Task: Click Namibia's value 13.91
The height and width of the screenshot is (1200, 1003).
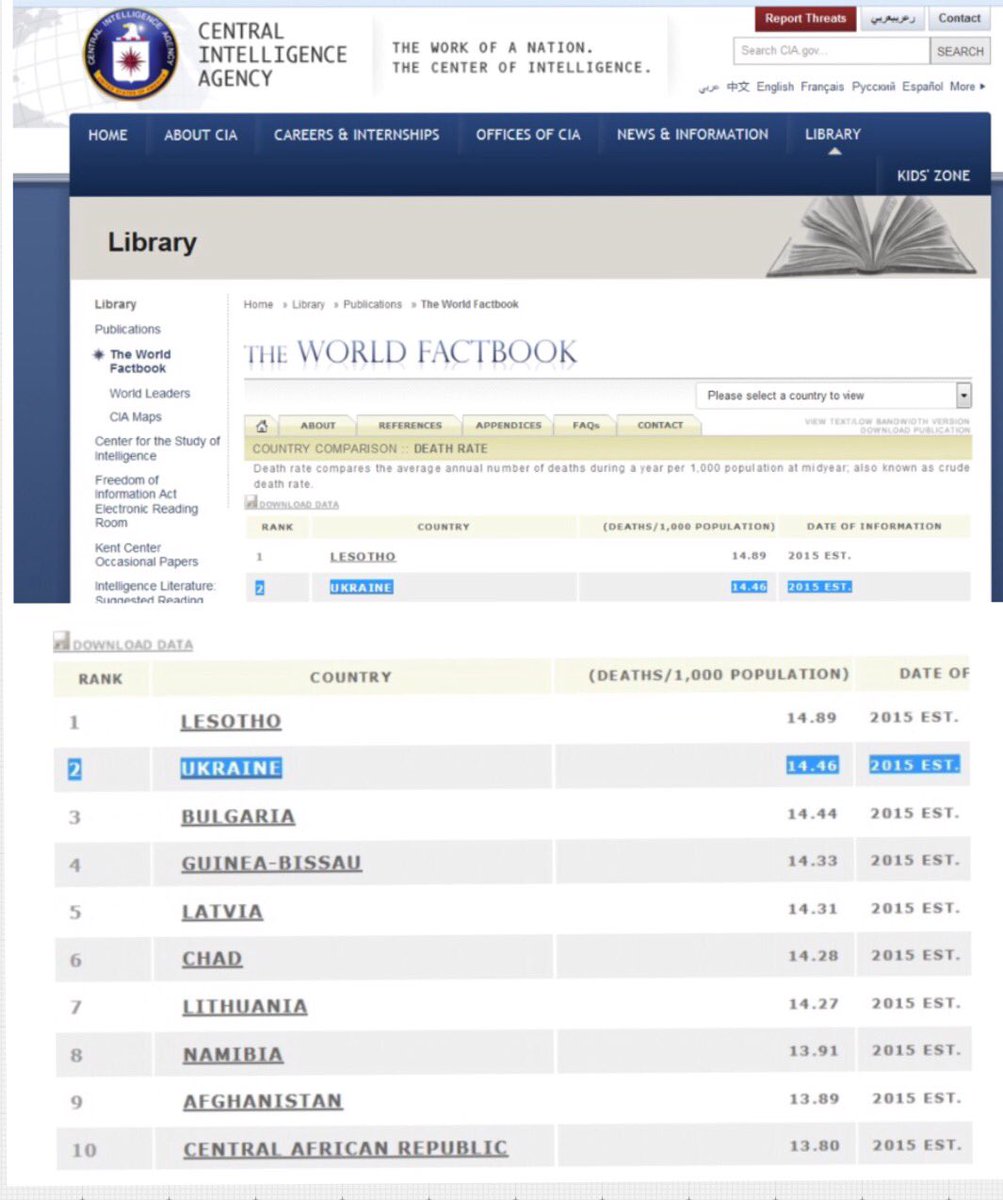Action: coord(813,1051)
